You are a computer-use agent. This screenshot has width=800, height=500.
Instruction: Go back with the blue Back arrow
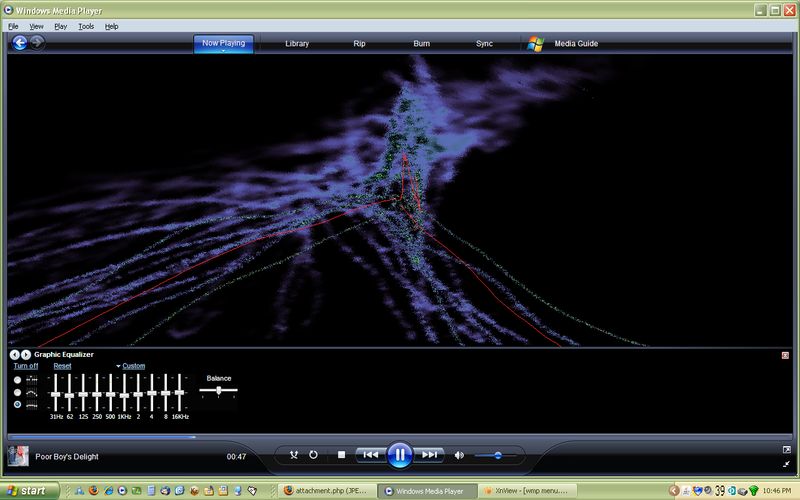tap(20, 43)
